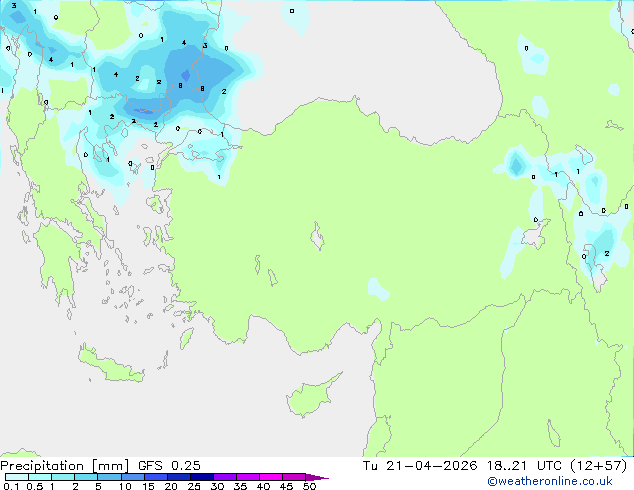Open the weatheronline.co.uk link
The image size is (634, 490).
coord(549,481)
